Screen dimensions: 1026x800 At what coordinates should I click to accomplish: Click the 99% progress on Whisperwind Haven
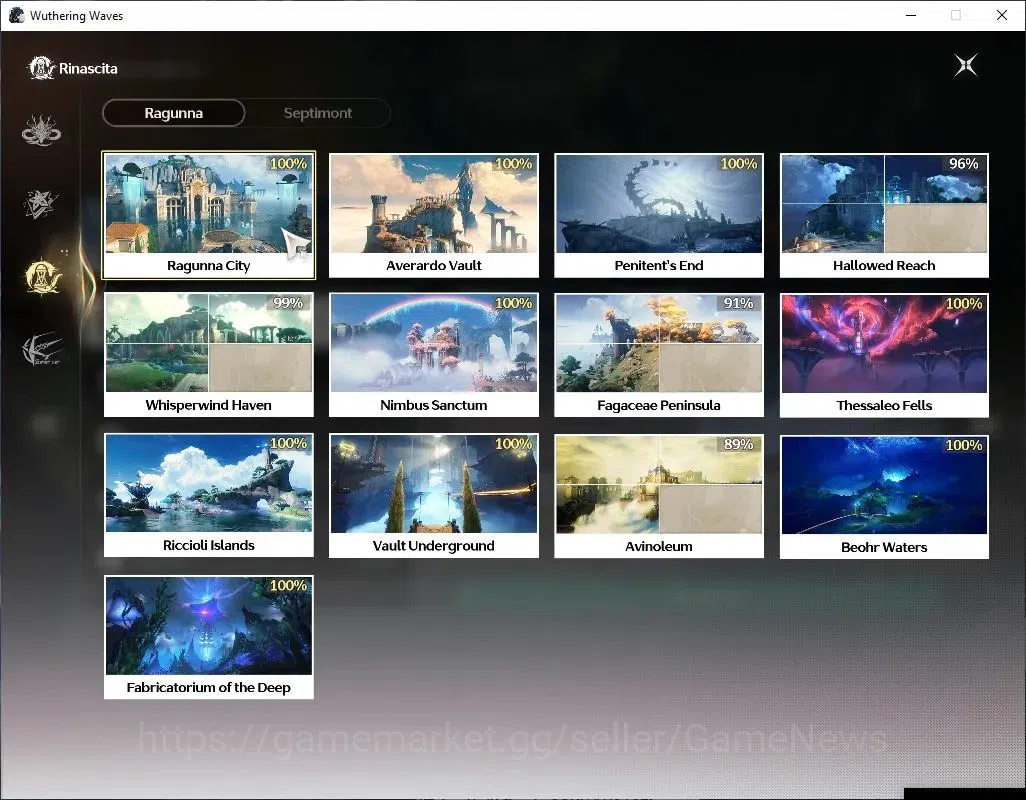pyautogui.click(x=288, y=303)
